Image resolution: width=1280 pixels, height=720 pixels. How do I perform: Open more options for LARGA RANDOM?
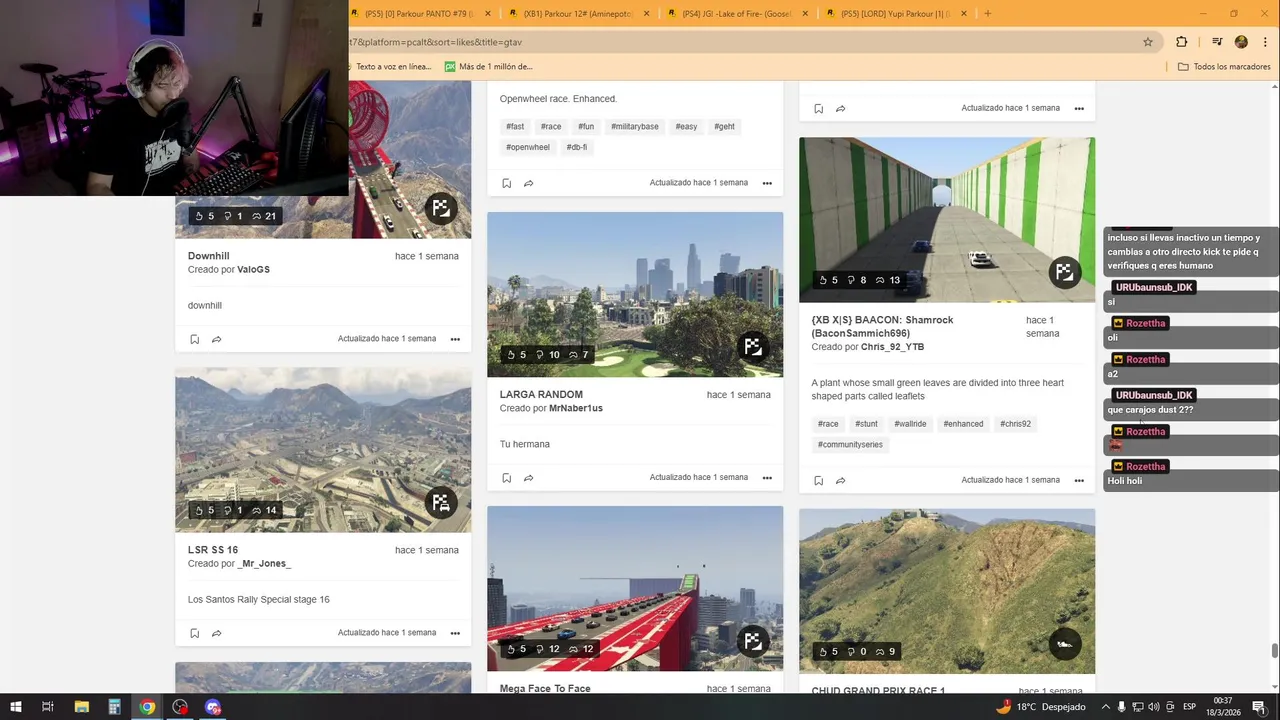[767, 478]
